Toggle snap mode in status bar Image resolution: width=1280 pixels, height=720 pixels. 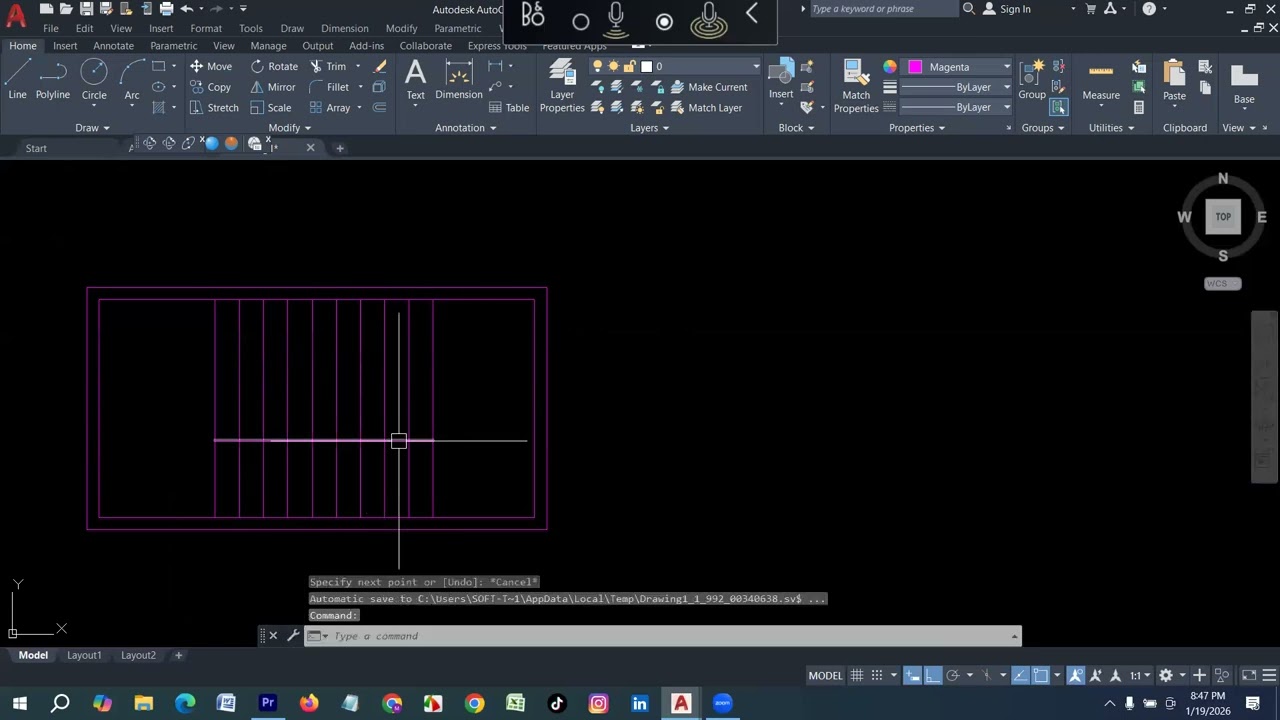pos(877,675)
